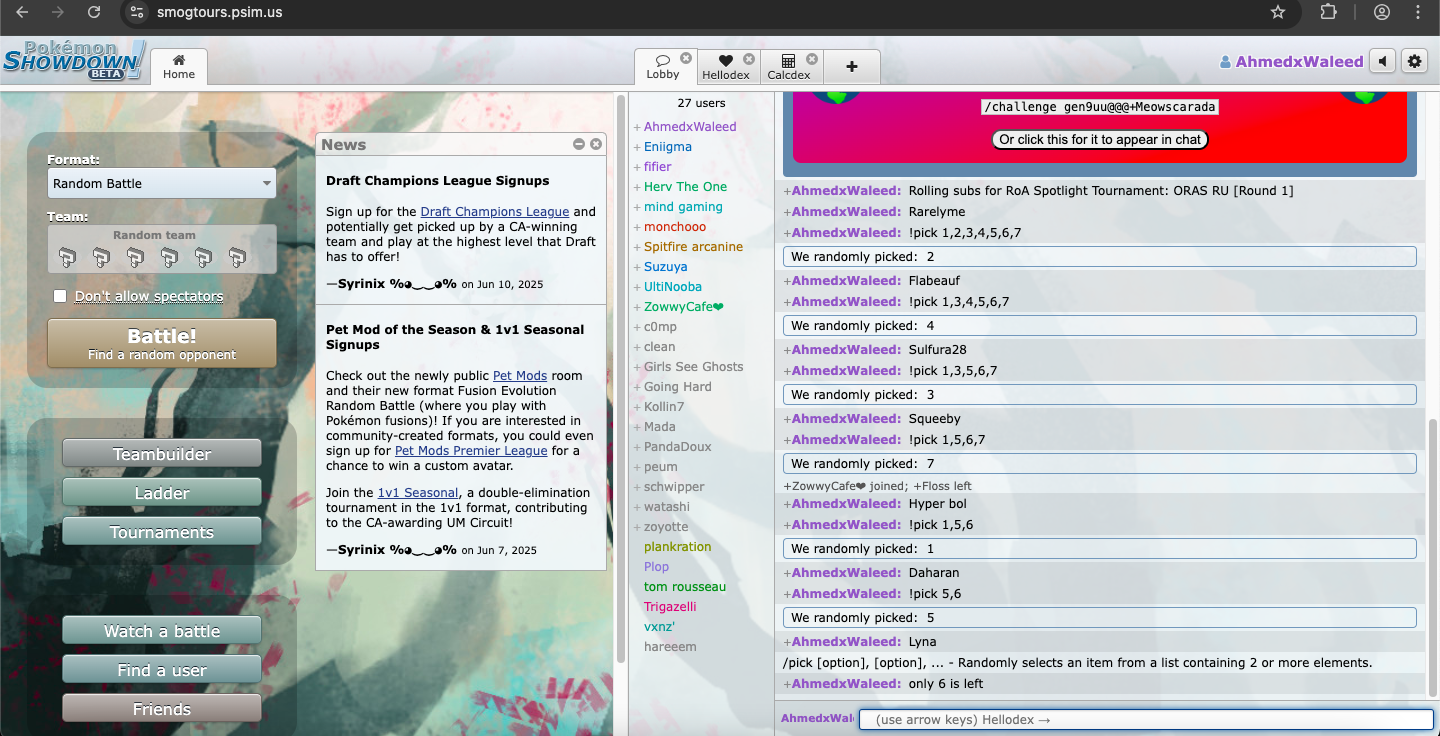1440x736 pixels.
Task: Click Find a user
Action: coord(162,669)
